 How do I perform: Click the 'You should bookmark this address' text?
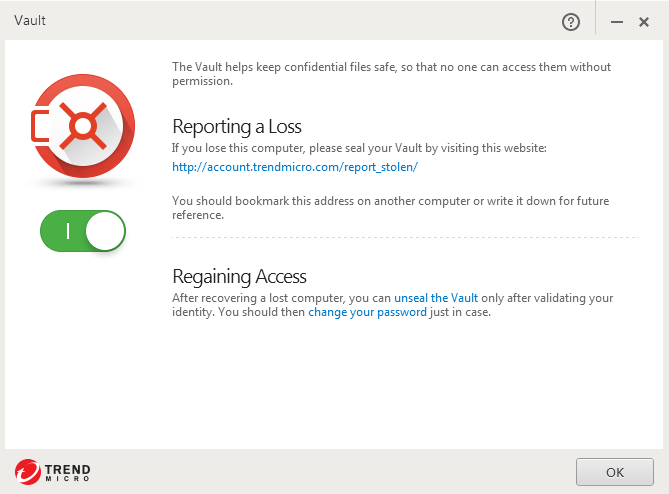tap(390, 208)
